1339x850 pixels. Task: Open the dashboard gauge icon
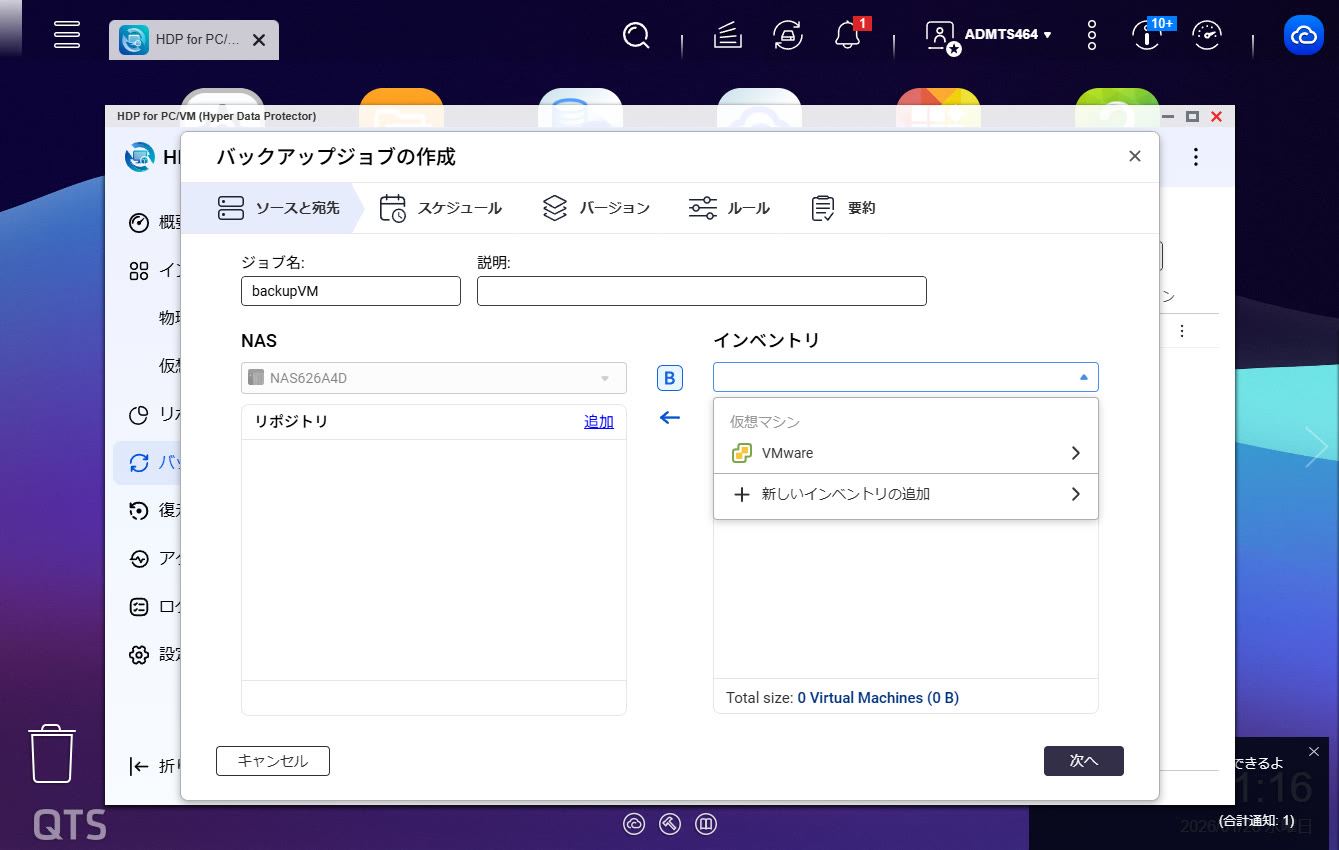(1207, 36)
